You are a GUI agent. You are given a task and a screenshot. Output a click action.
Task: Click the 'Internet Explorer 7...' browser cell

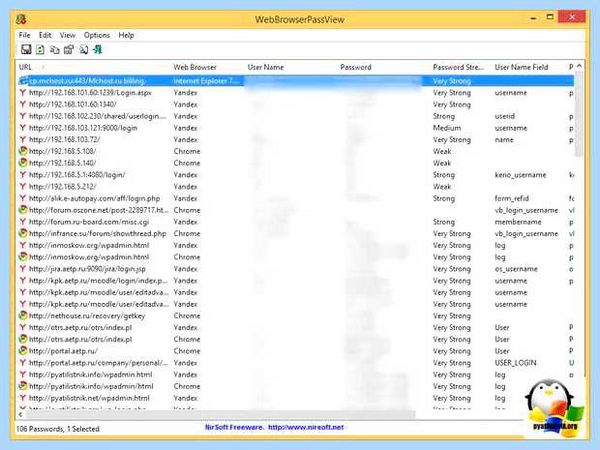(206, 81)
